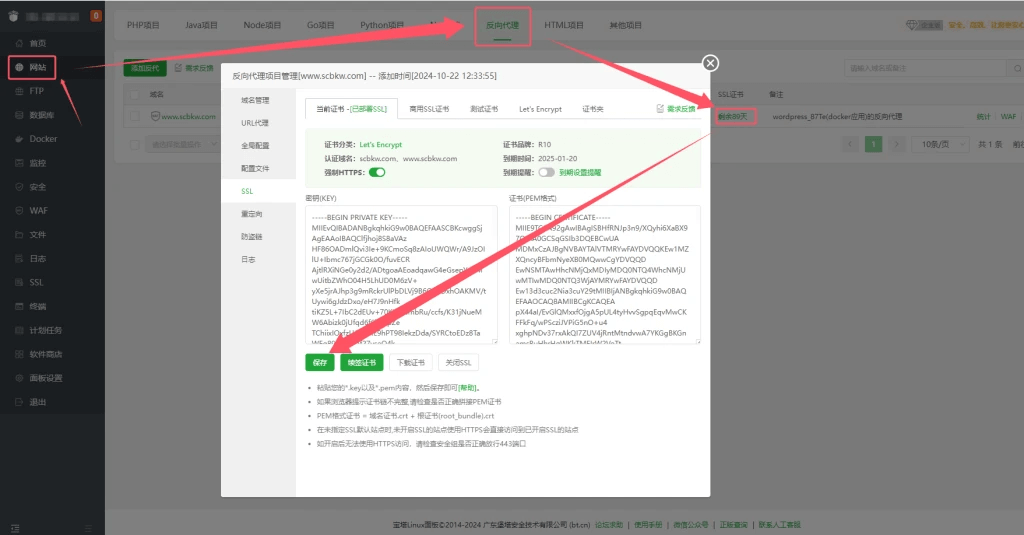Switch to the PHP项目 tab

pos(143,25)
